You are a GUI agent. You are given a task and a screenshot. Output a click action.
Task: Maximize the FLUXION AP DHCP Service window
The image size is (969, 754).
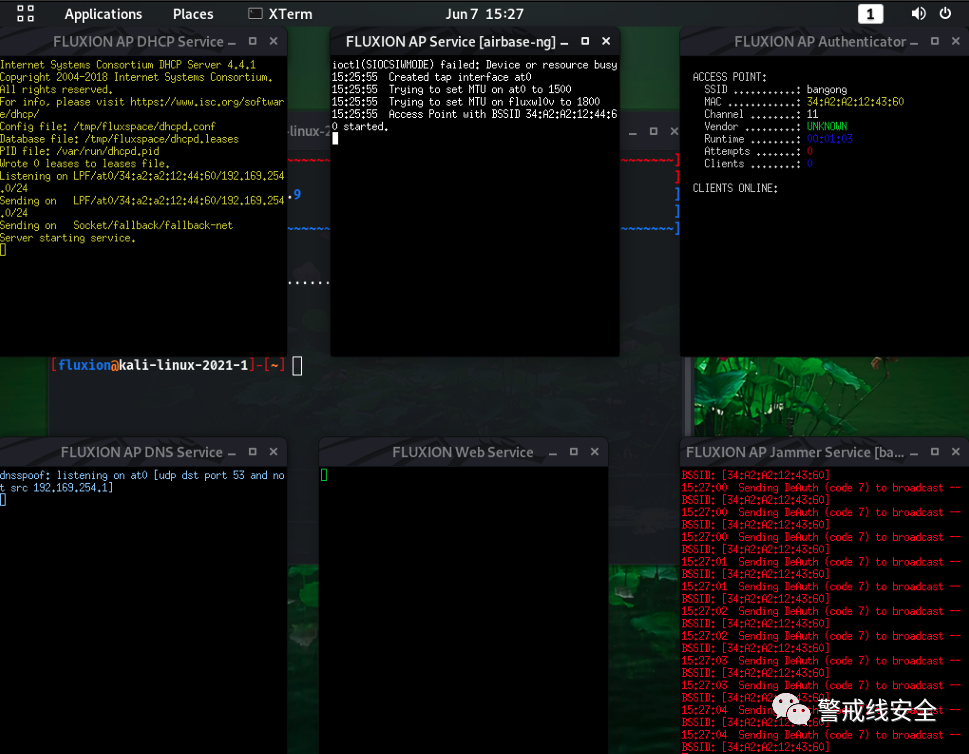click(x=253, y=41)
